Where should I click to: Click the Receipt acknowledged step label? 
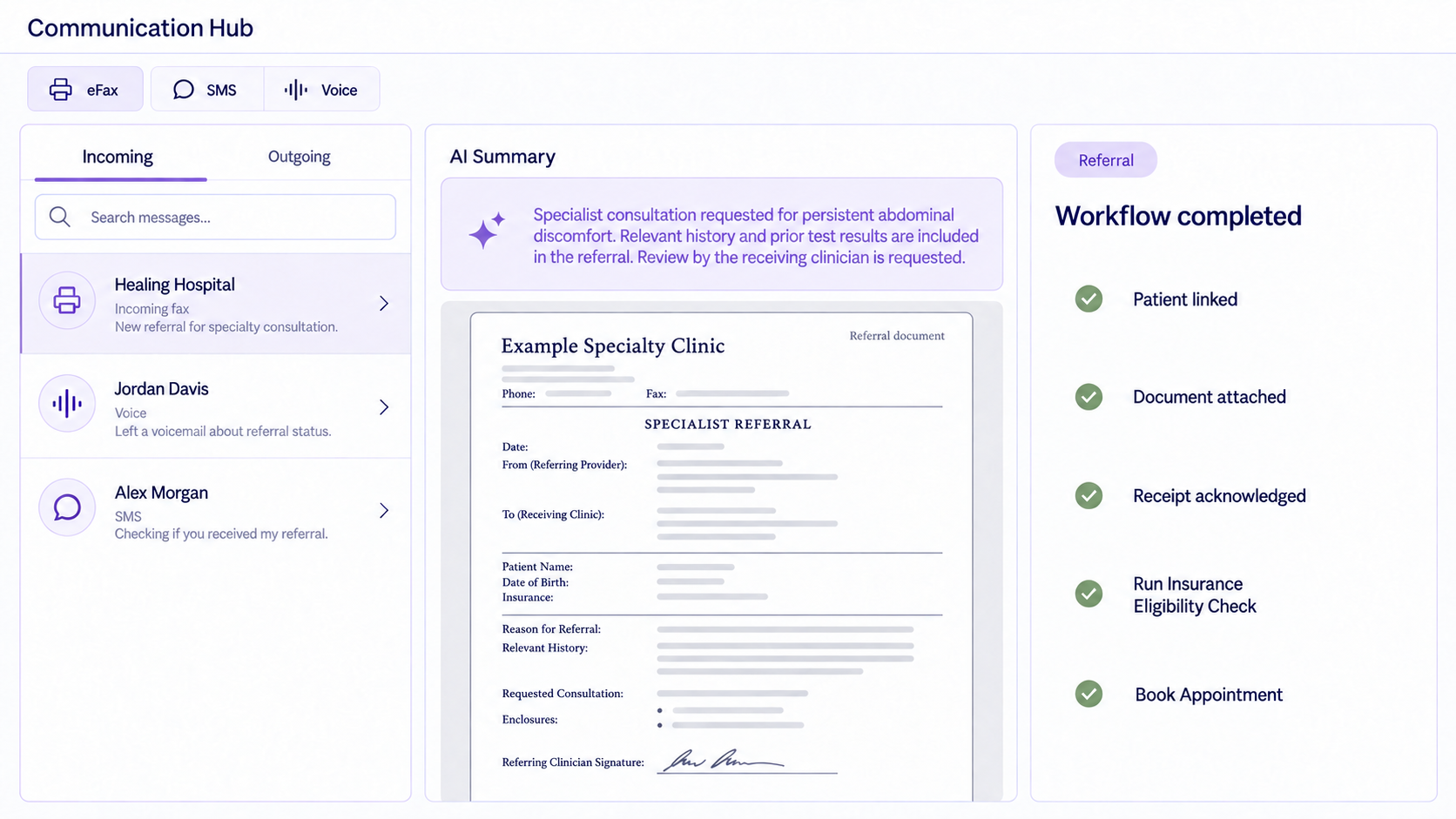coord(1219,496)
